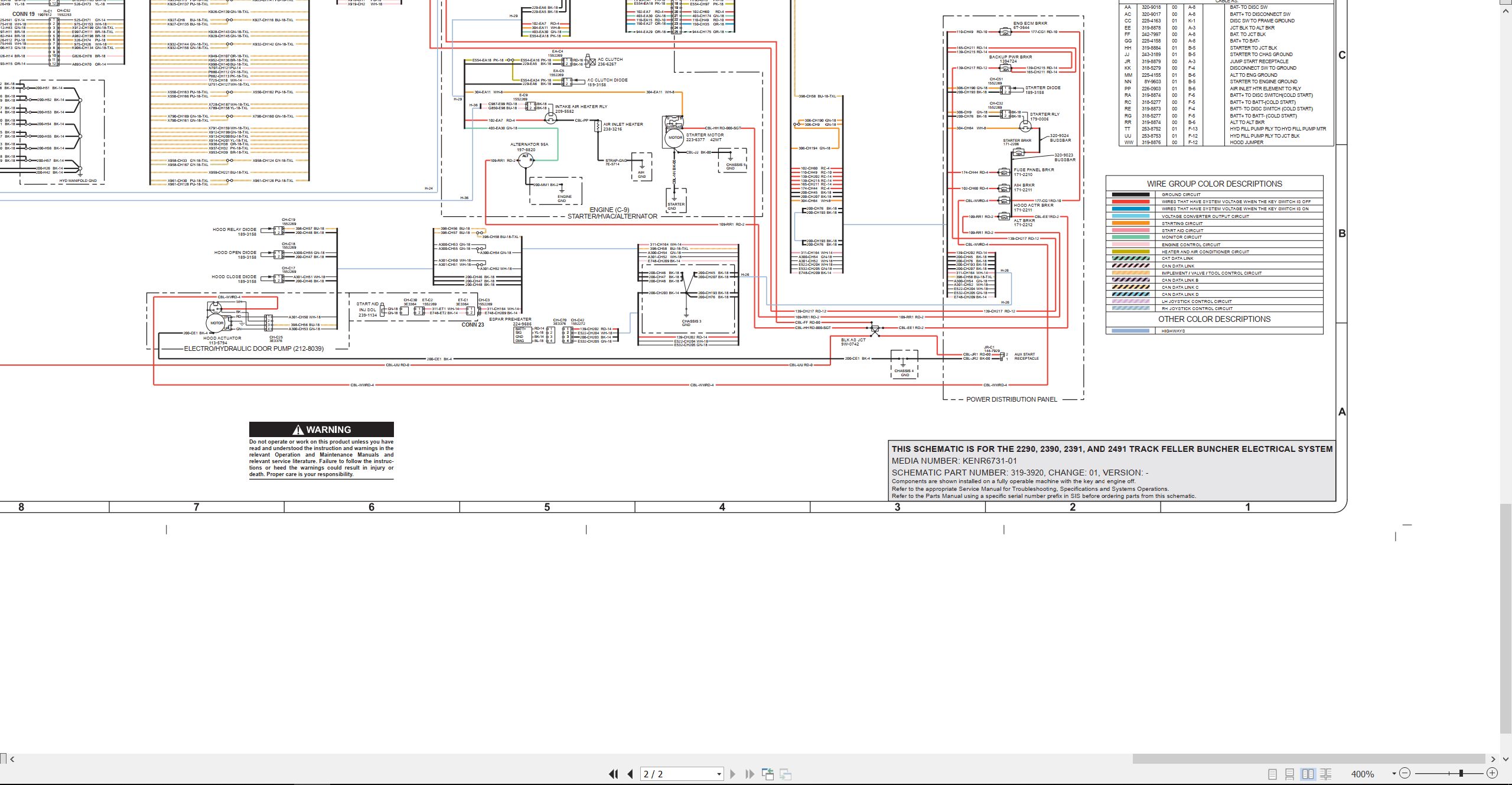The image size is (1512, 785).
Task: Click the previous view icon
Action: coord(768,774)
